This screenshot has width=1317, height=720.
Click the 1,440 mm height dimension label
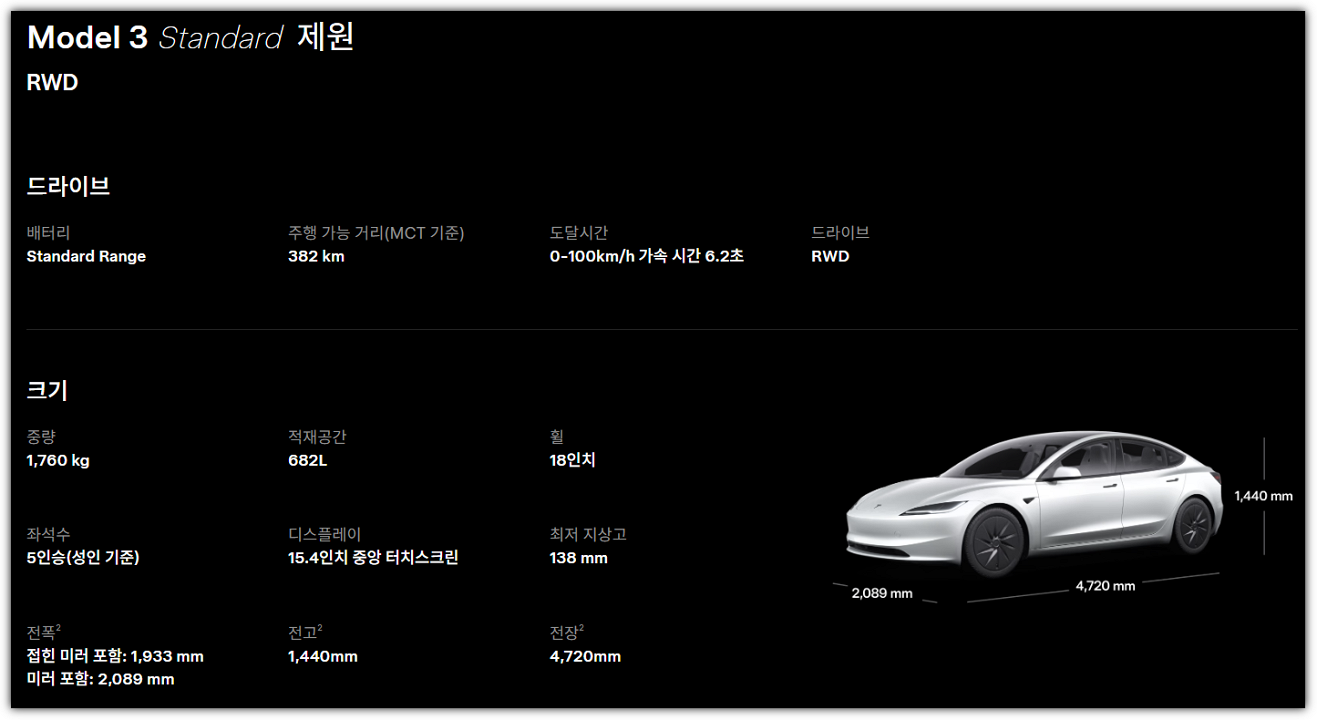1263,495
